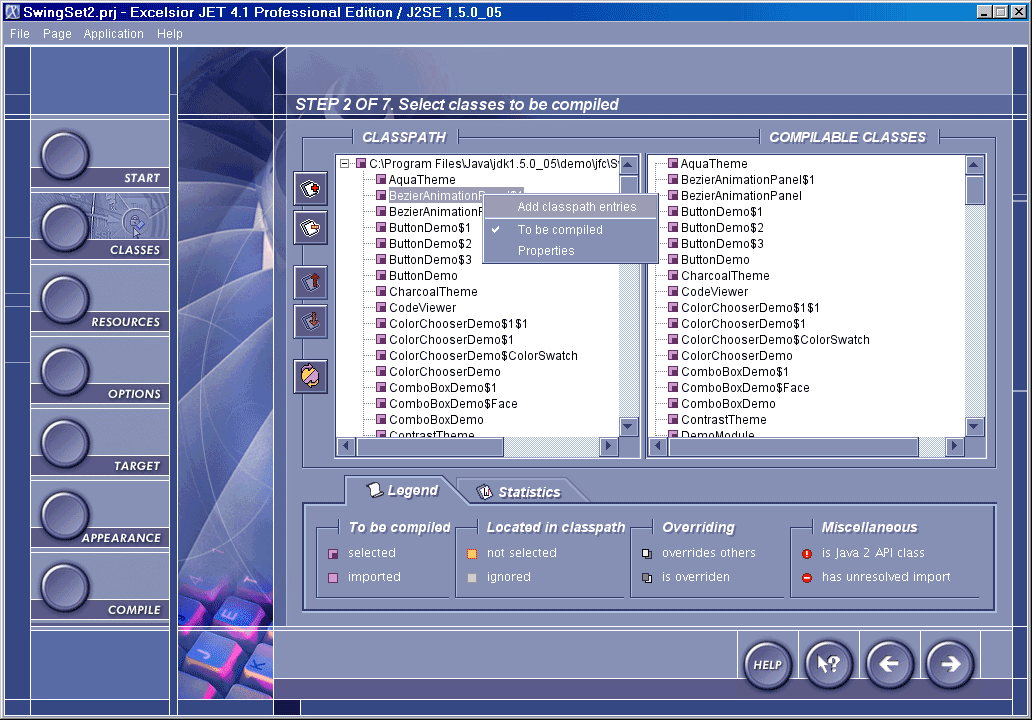This screenshot has width=1032, height=720.
Task: Click the left arrow of the CLASSPATH horizontal scrollbar
Action: coord(346,446)
